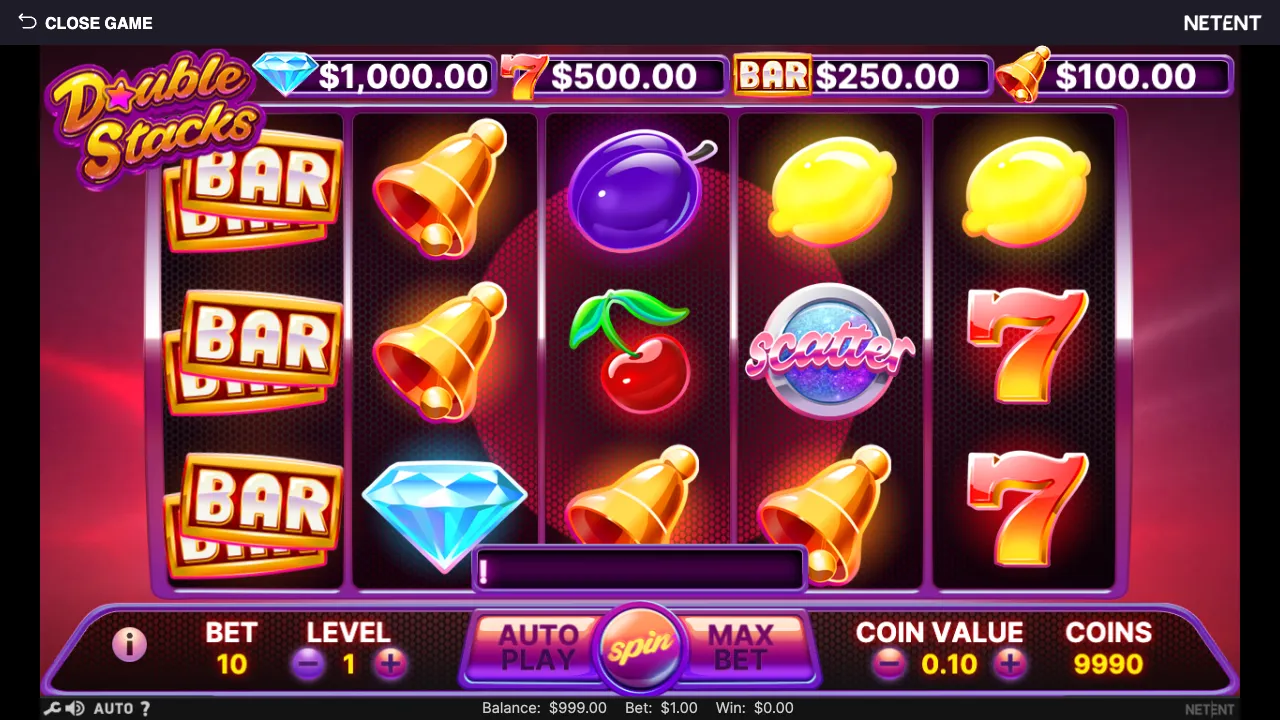1280x720 pixels.
Task: Decrease the bet level with minus
Action: coord(308,663)
